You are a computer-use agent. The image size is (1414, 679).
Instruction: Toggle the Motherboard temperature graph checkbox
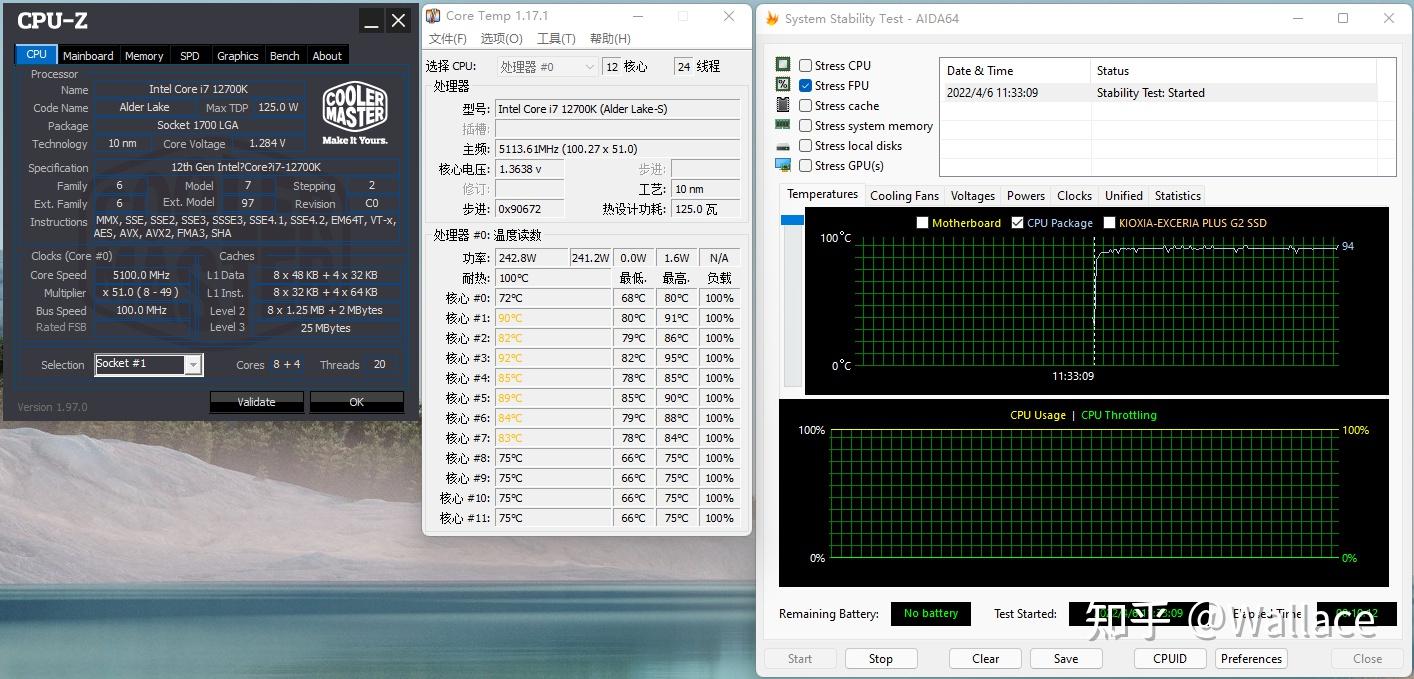pyautogui.click(x=923, y=223)
